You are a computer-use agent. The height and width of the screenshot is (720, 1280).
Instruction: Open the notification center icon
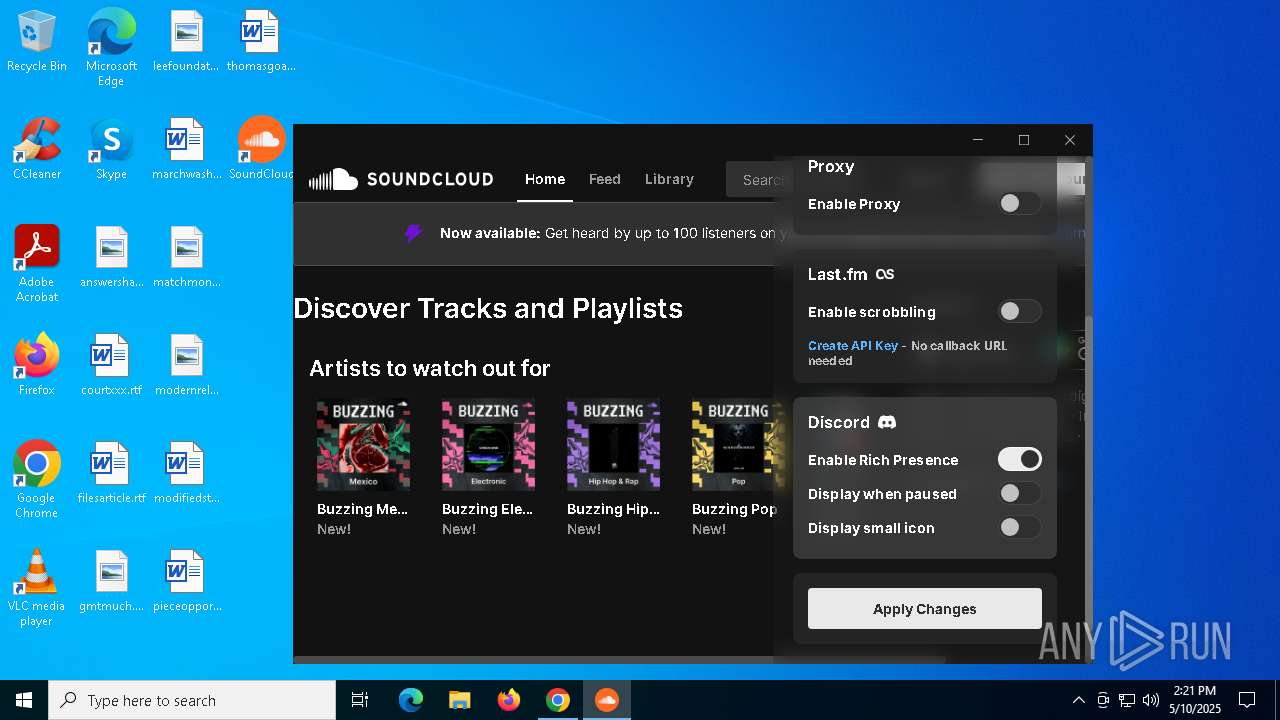1247,700
